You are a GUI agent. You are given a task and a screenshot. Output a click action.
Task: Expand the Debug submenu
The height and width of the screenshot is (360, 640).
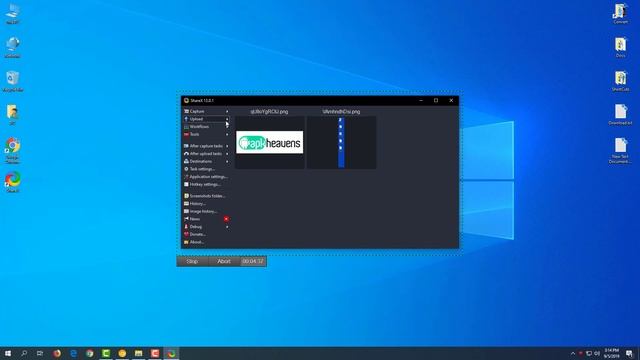click(206, 227)
